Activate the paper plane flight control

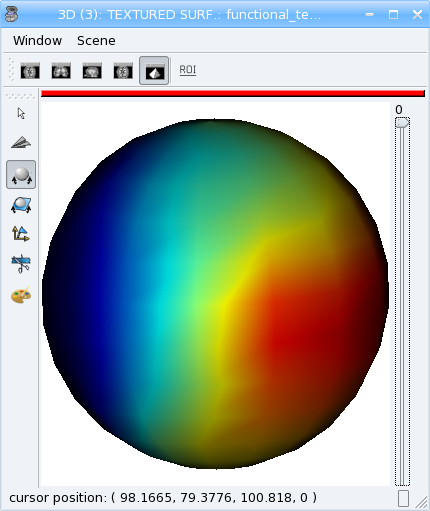[21, 143]
